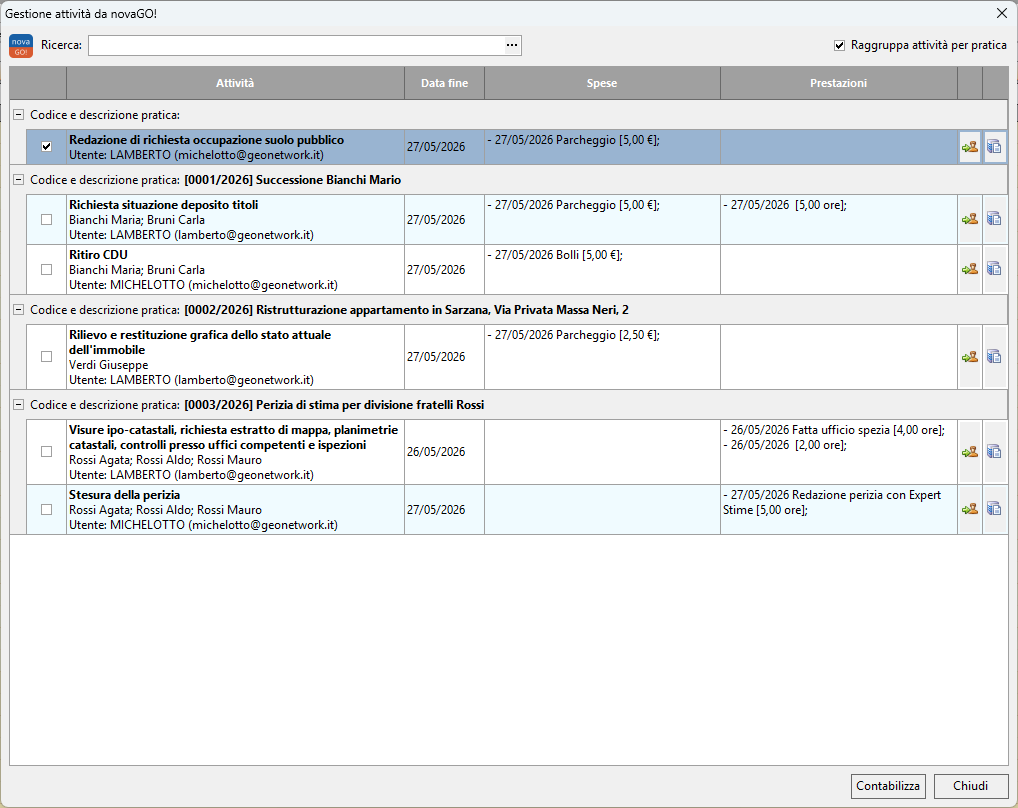The height and width of the screenshot is (808, 1018).
Task: Click document icon for Rilievo e restituzione grafica row
Action: [994, 356]
